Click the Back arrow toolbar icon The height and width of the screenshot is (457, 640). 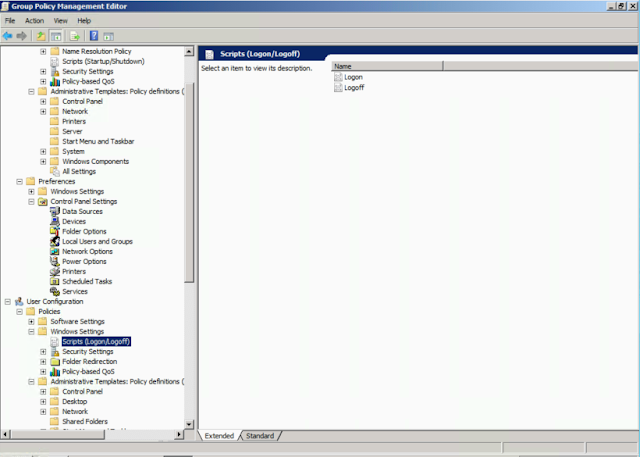[x=7, y=36]
